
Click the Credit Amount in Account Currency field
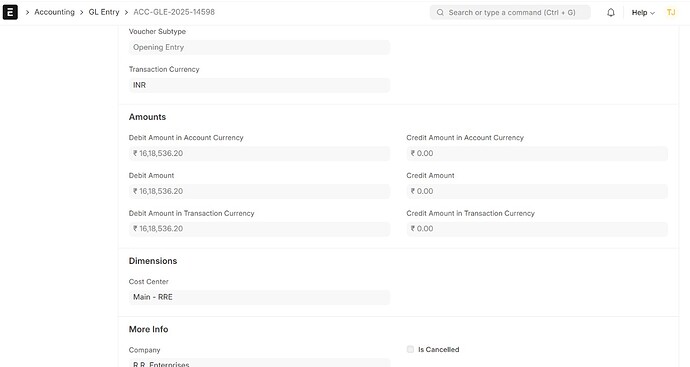click(x=537, y=154)
